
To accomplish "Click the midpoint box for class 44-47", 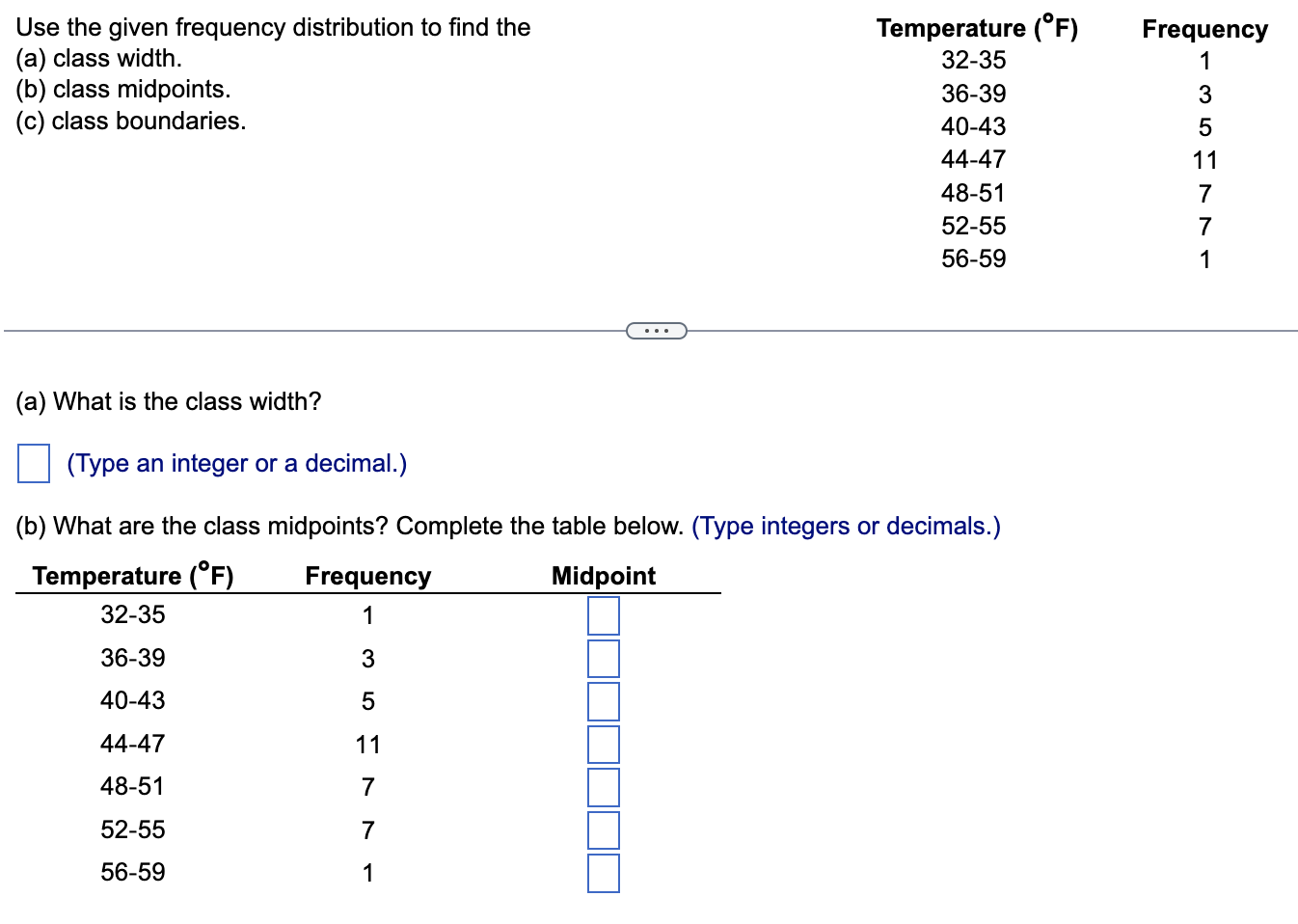I will tap(602, 744).
